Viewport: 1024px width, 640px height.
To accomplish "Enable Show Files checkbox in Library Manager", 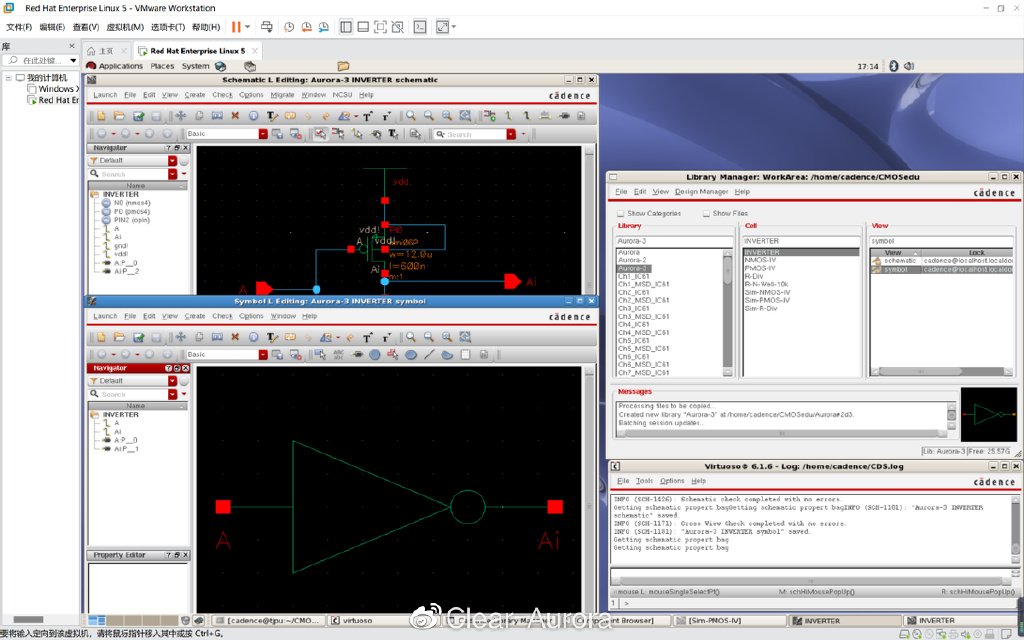I will tap(706, 213).
